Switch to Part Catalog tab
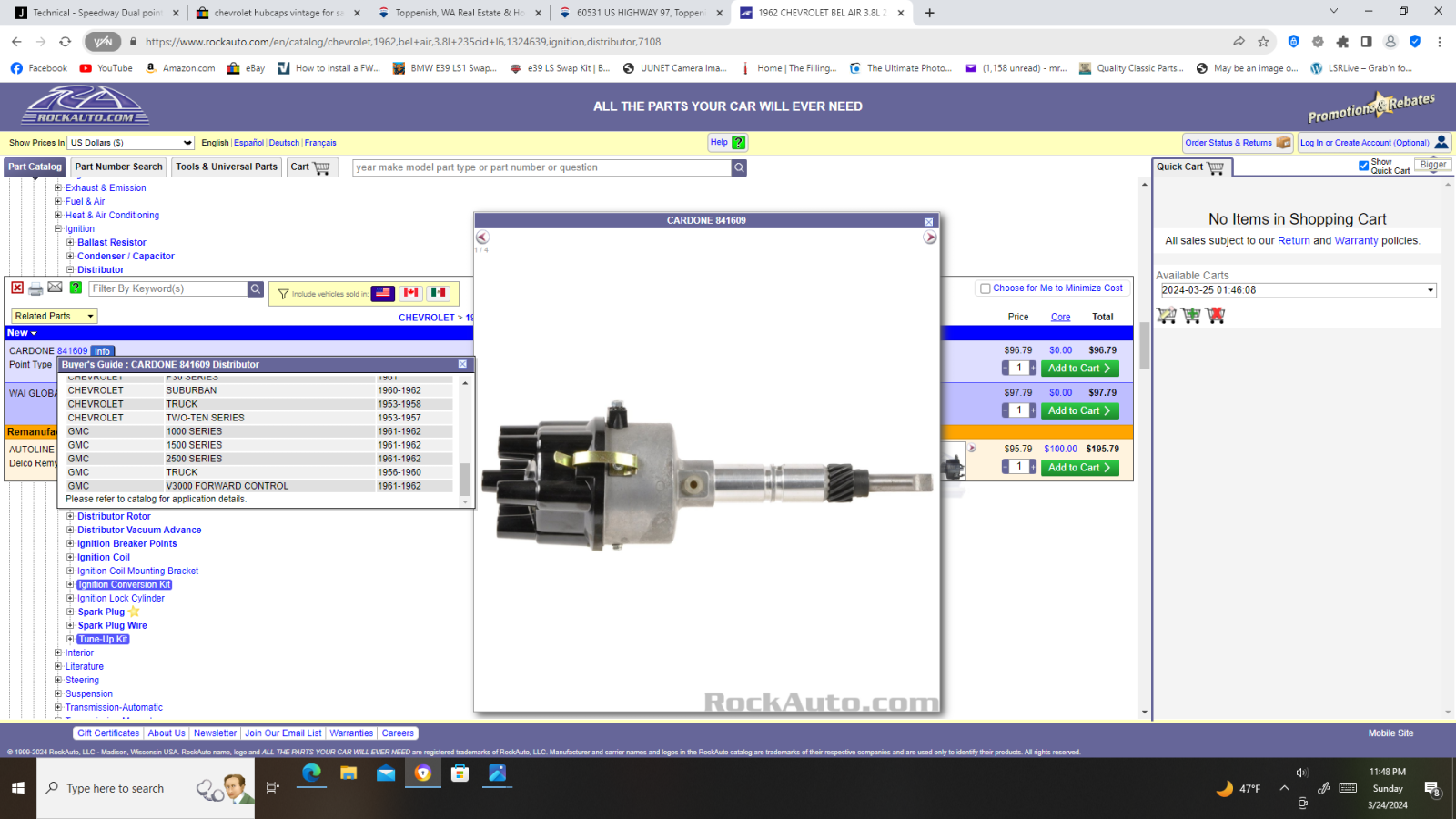Viewport: 1456px width, 819px height. [x=35, y=167]
